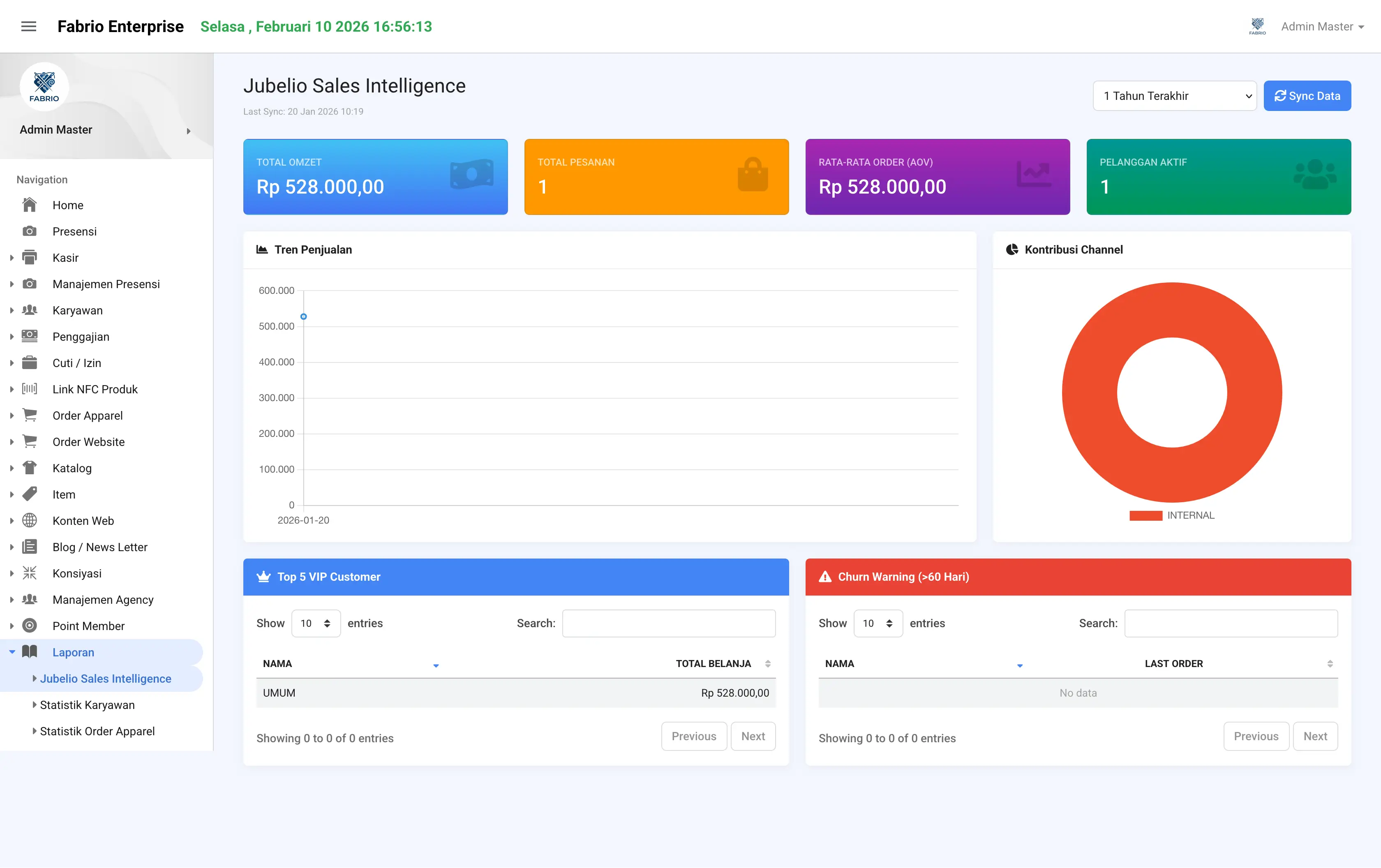Viewport: 1381px width, 868px height.
Task: Click the Link NFC Produk barcode icon
Action: [x=29, y=389]
